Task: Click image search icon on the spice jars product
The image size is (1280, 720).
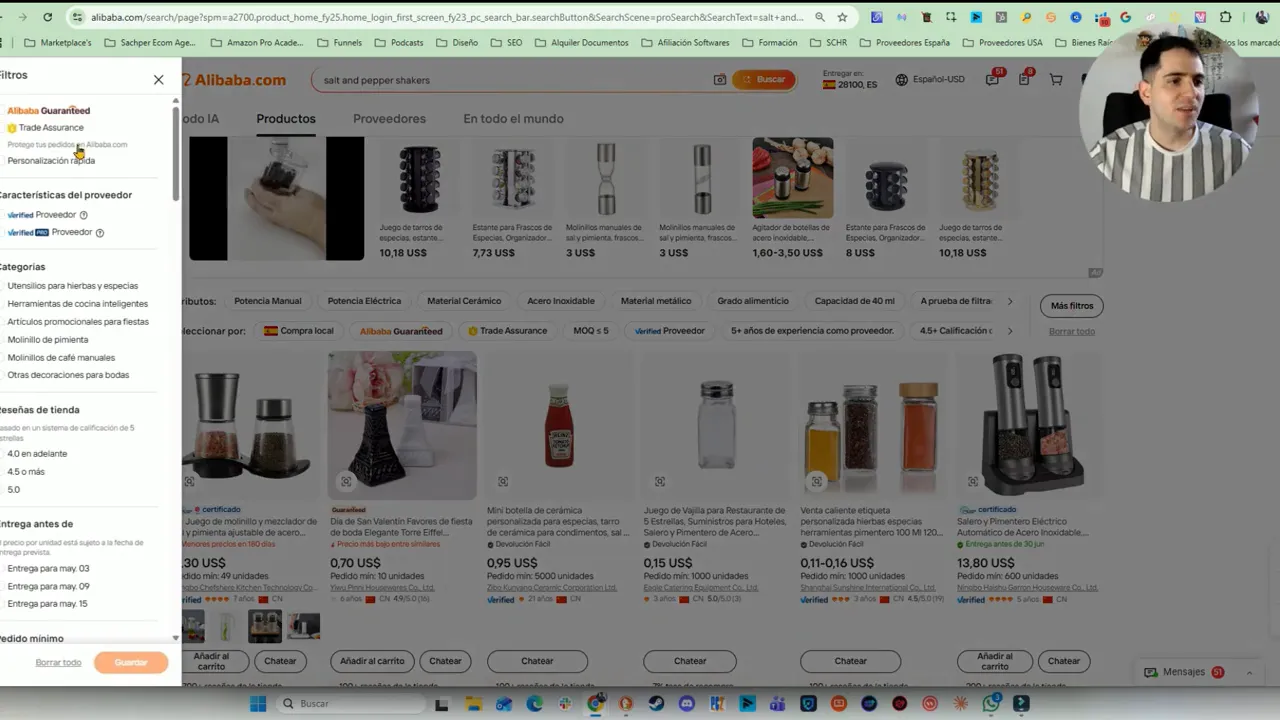Action: coord(816,482)
